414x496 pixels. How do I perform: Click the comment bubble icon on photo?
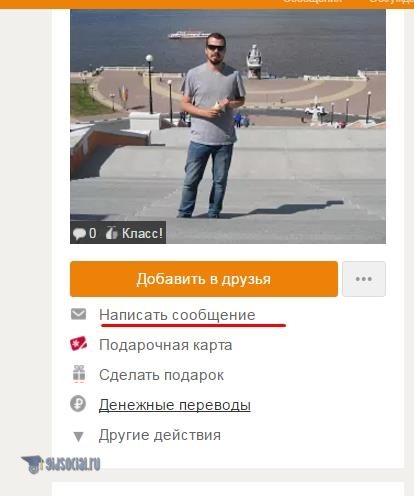coord(79,233)
